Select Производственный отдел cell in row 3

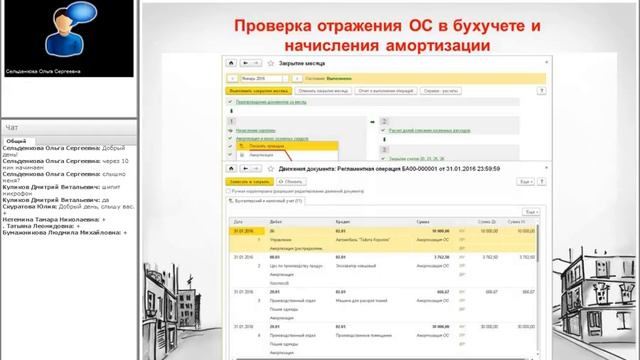[293, 300]
